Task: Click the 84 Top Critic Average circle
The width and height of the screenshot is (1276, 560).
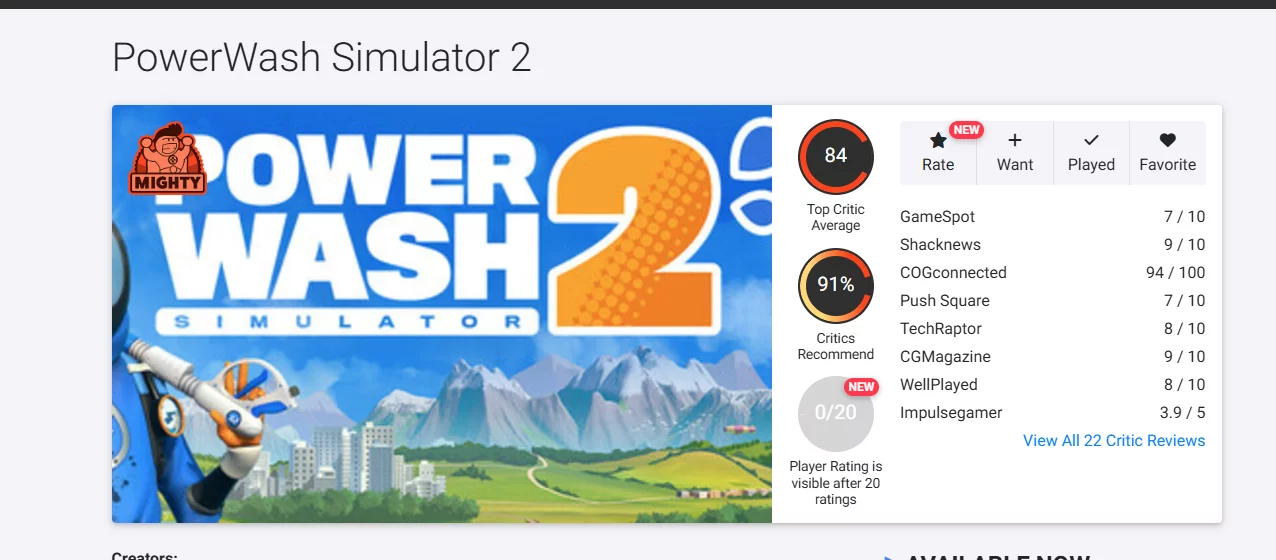Action: pos(836,156)
